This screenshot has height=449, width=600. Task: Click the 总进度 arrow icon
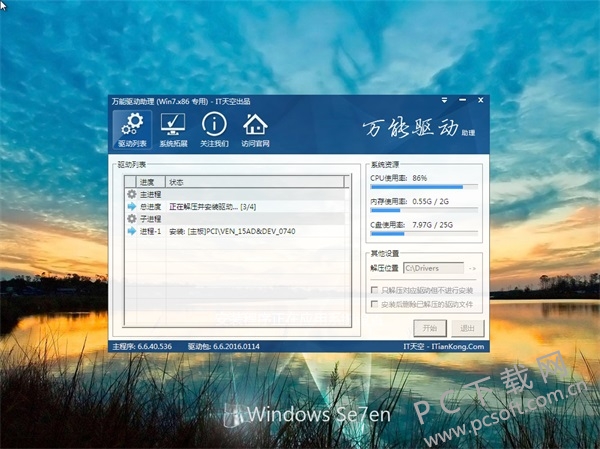click(132, 206)
